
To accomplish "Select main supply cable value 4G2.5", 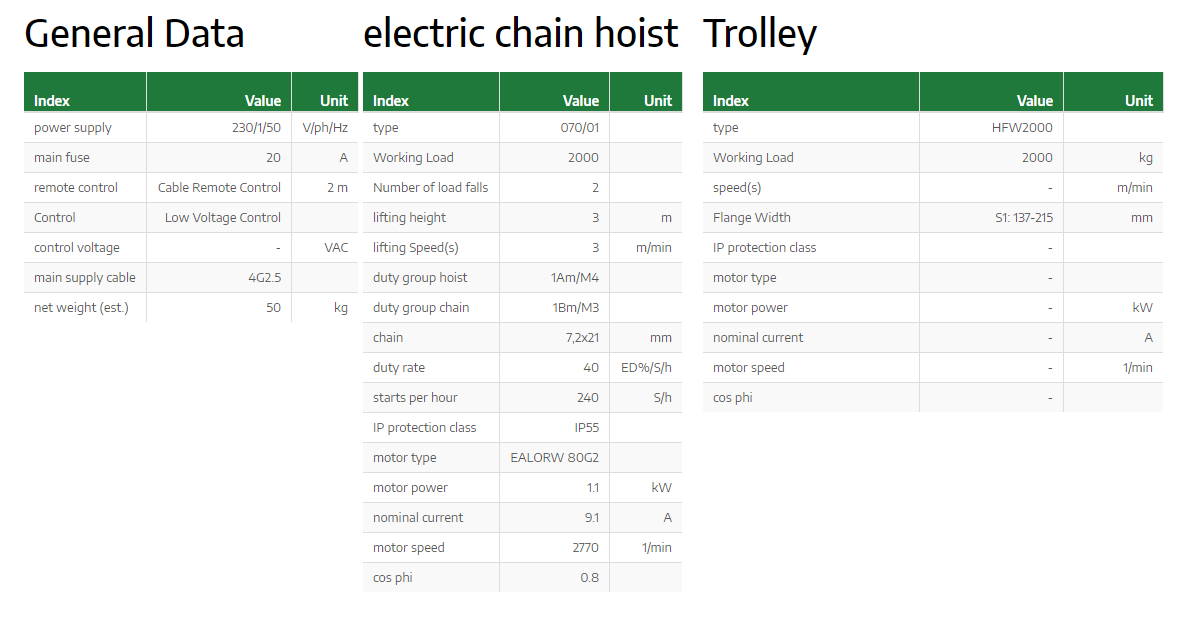I will coord(264,277).
